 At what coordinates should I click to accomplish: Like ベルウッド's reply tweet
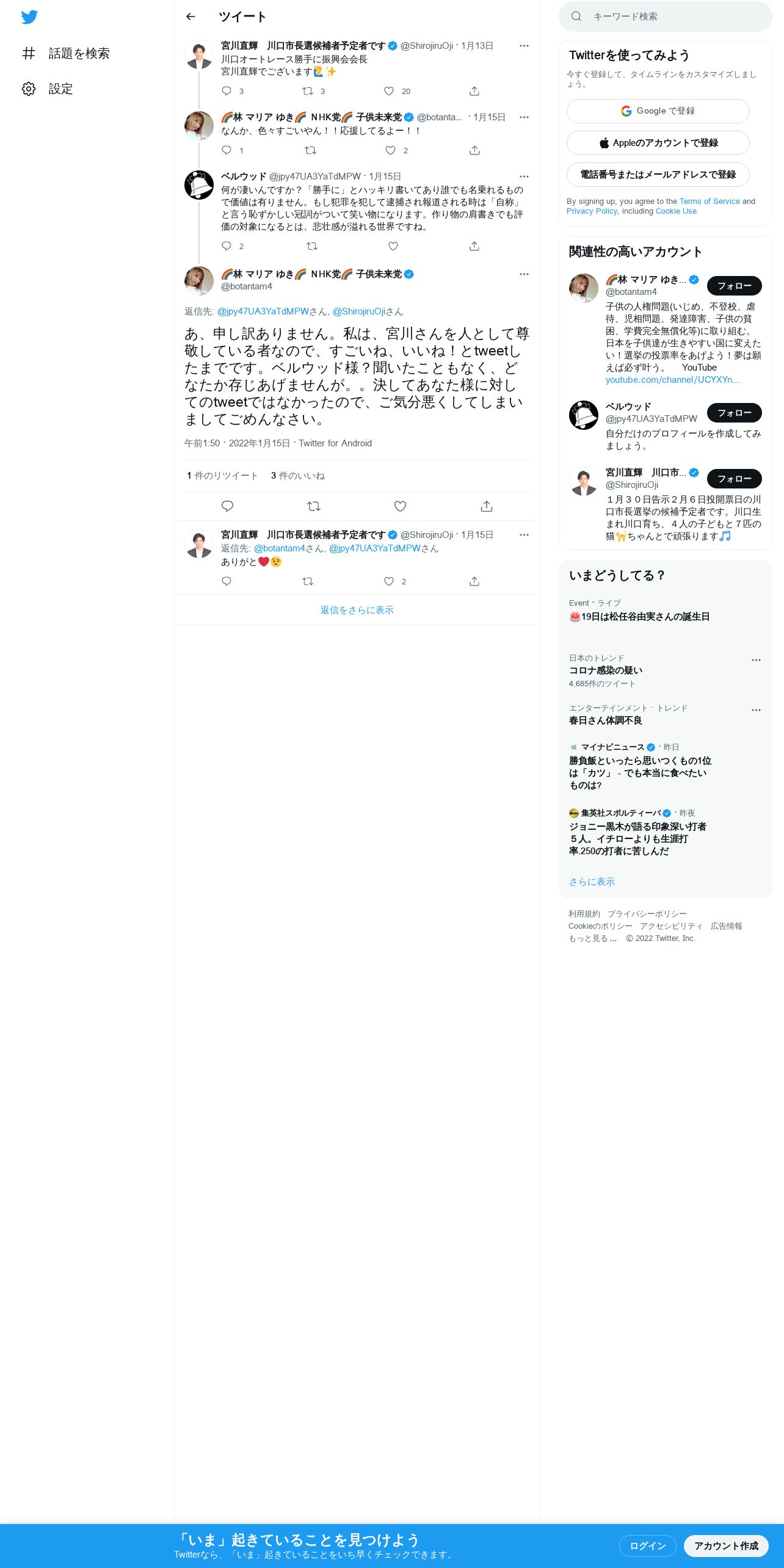coord(393,246)
